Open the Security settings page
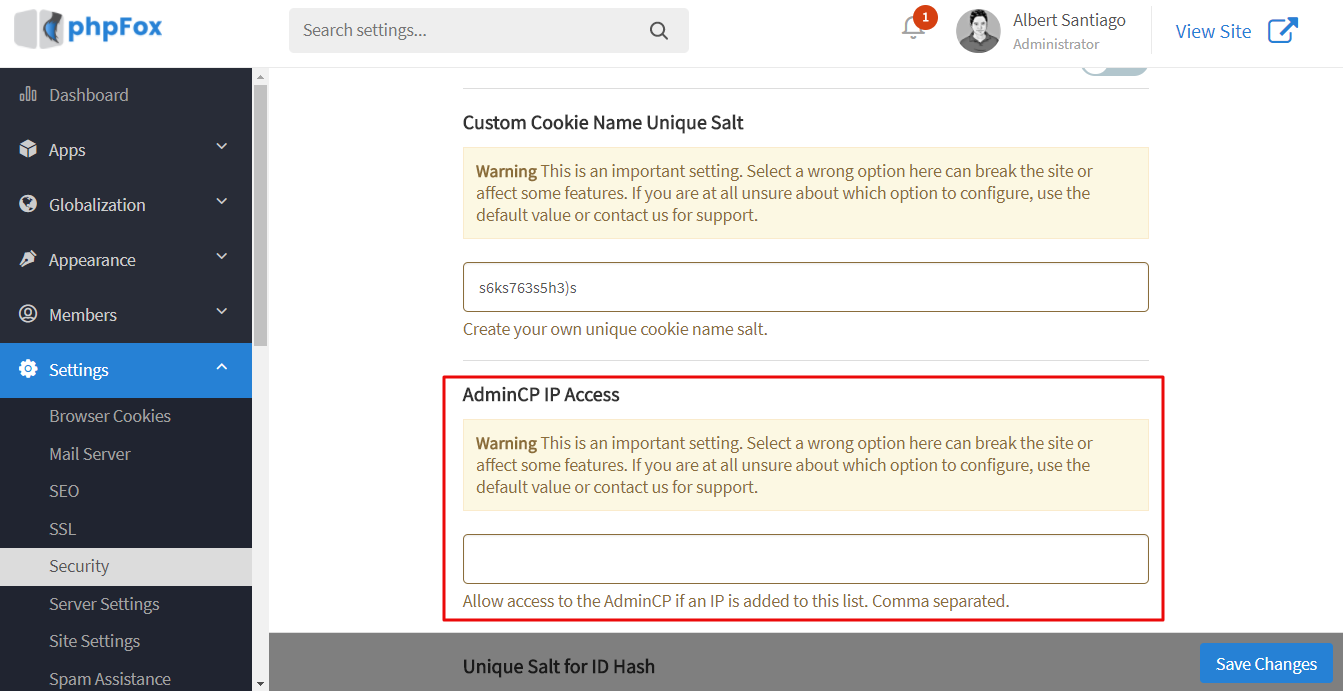The width and height of the screenshot is (1343, 691). point(77,566)
